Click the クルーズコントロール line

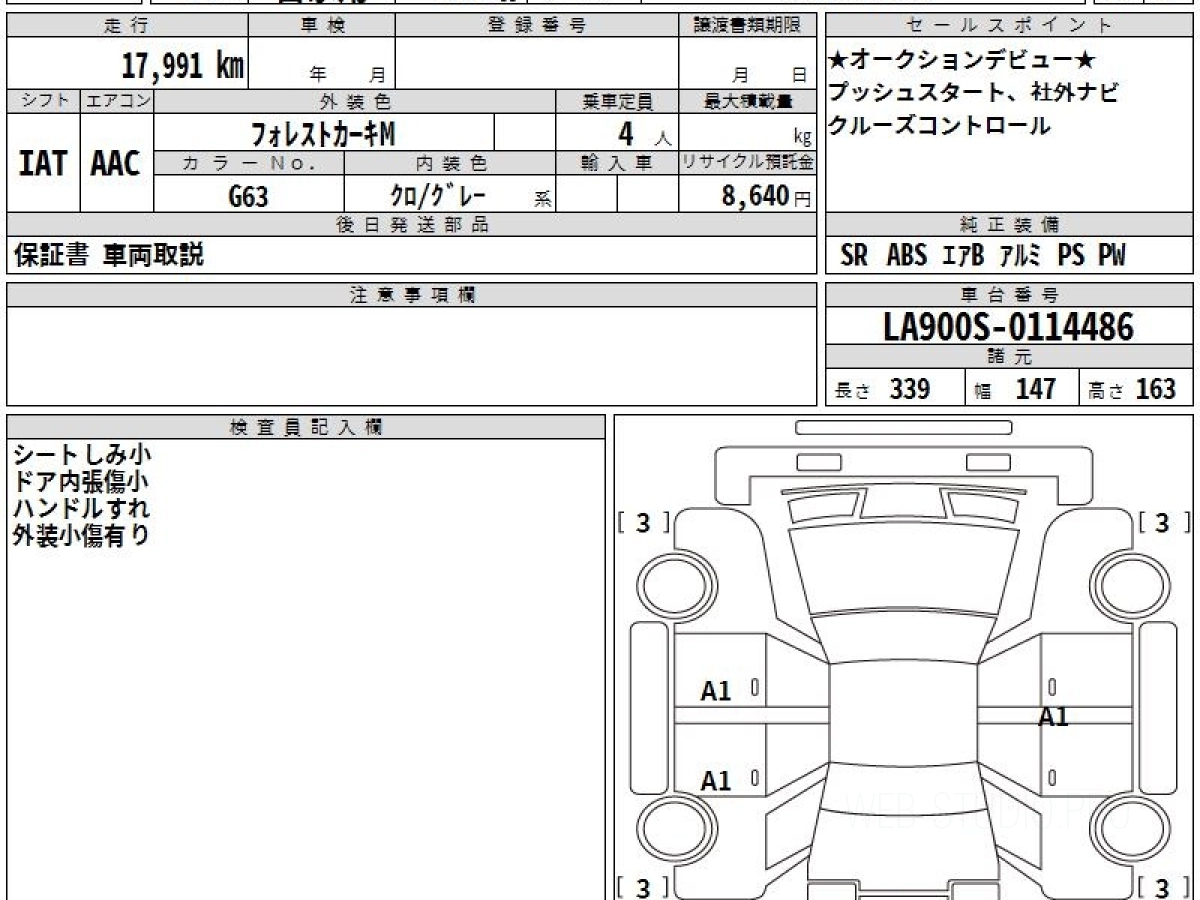tap(940, 126)
